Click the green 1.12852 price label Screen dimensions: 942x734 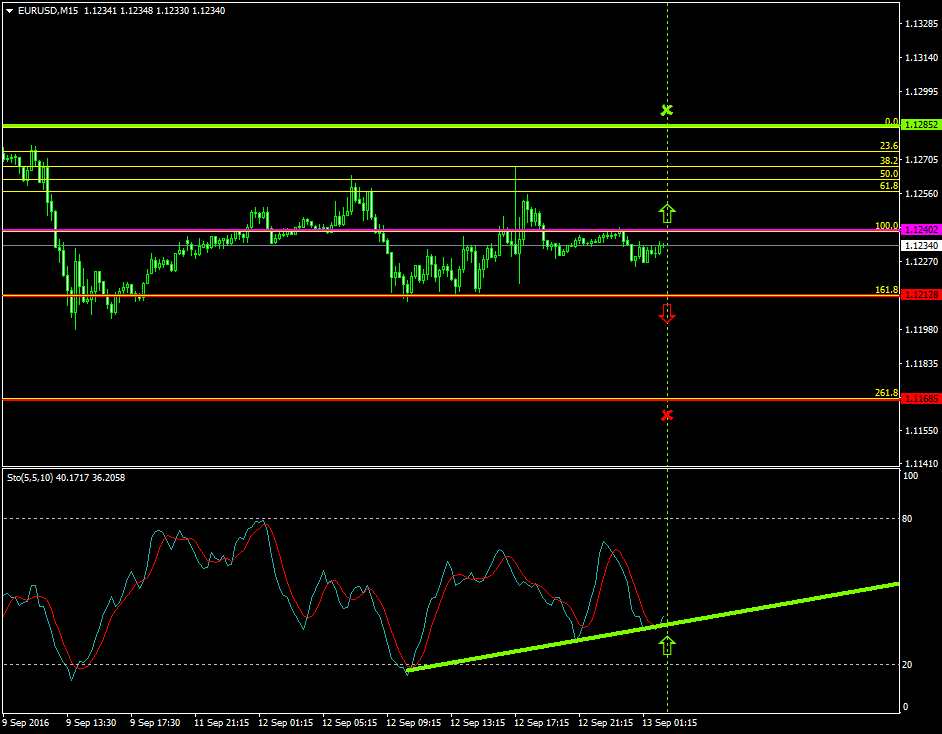point(920,125)
